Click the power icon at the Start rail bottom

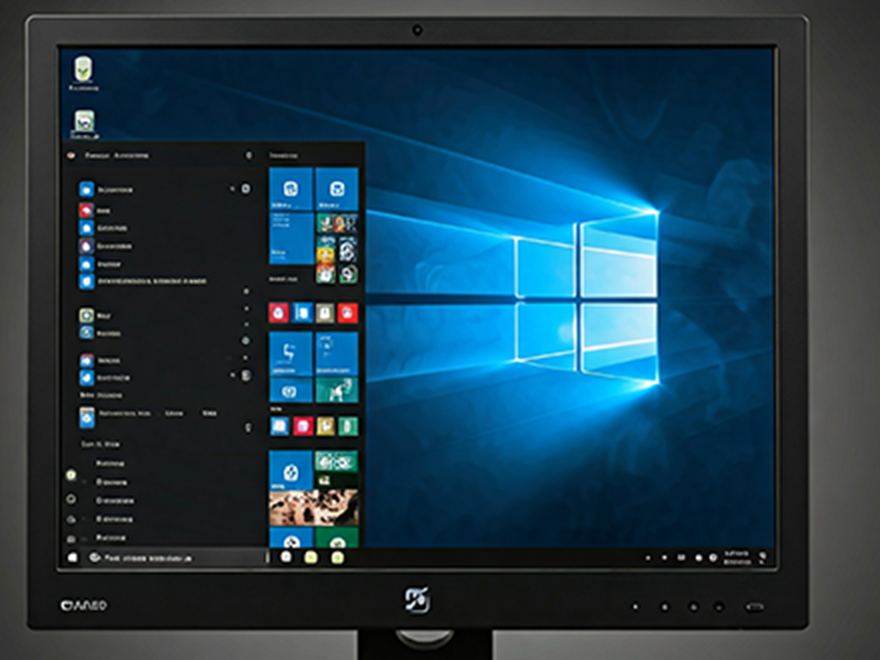click(71, 538)
